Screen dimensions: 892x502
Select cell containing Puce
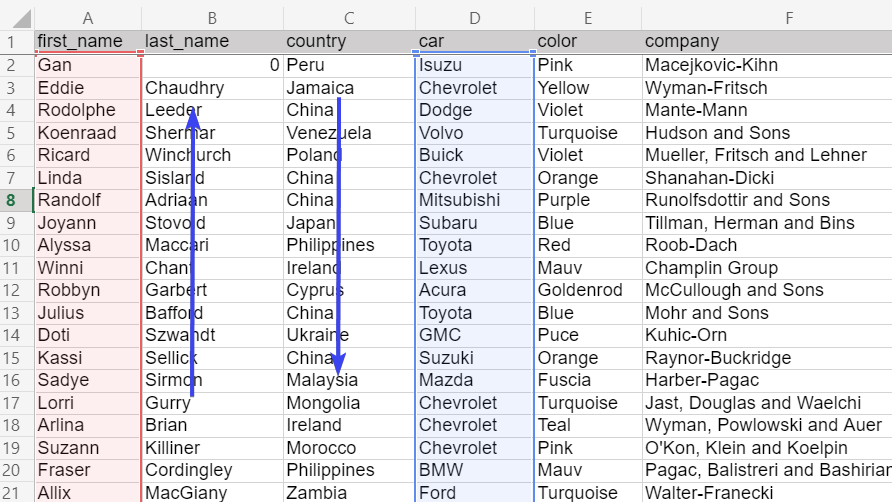tap(588, 335)
